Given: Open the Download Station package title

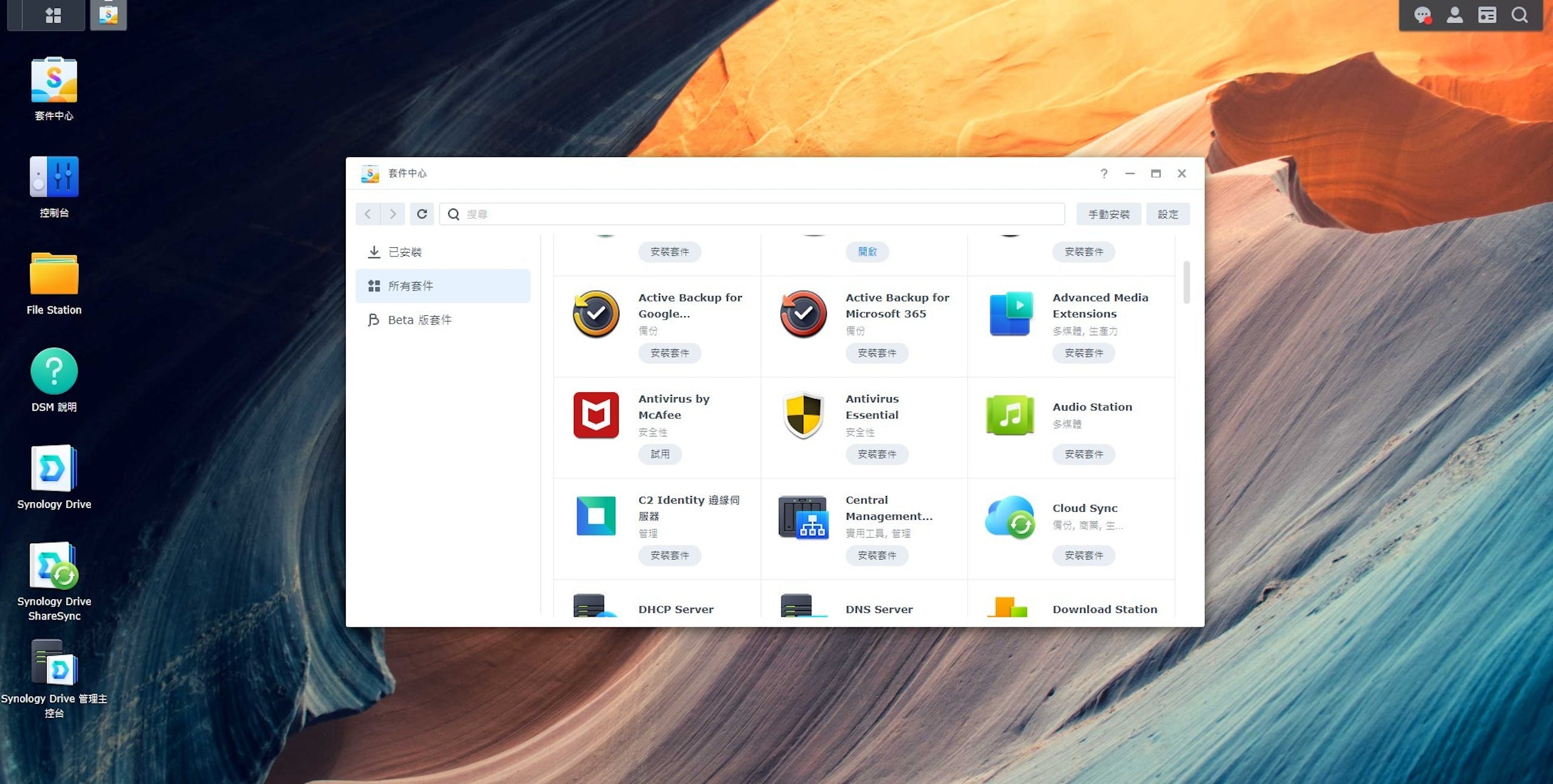Looking at the screenshot, I should tap(1105, 609).
